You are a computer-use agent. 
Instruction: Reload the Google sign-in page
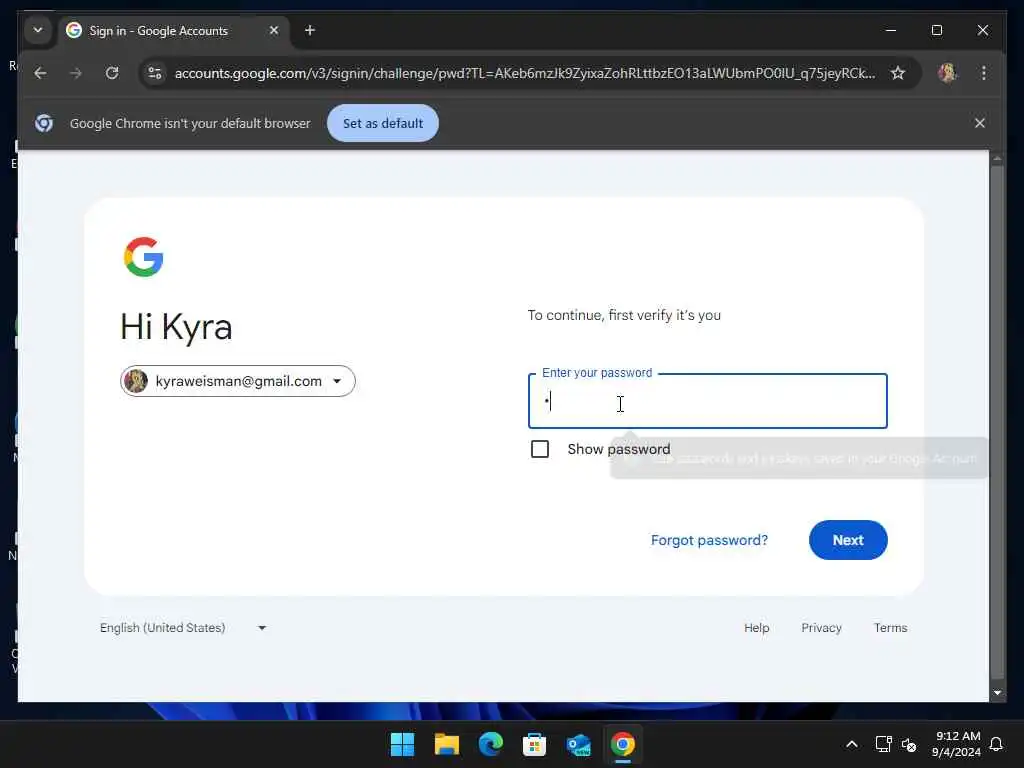112,73
